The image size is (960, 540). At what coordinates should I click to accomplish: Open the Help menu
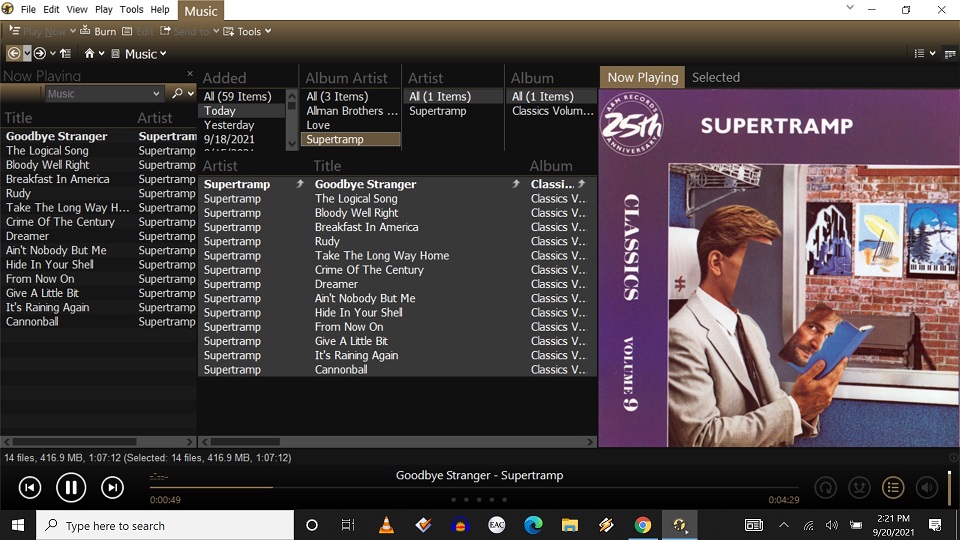[x=160, y=9]
